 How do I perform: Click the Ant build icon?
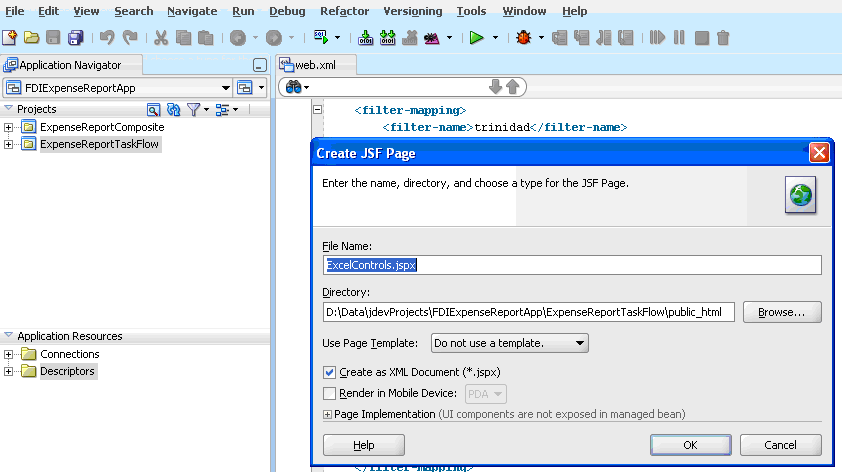point(432,38)
